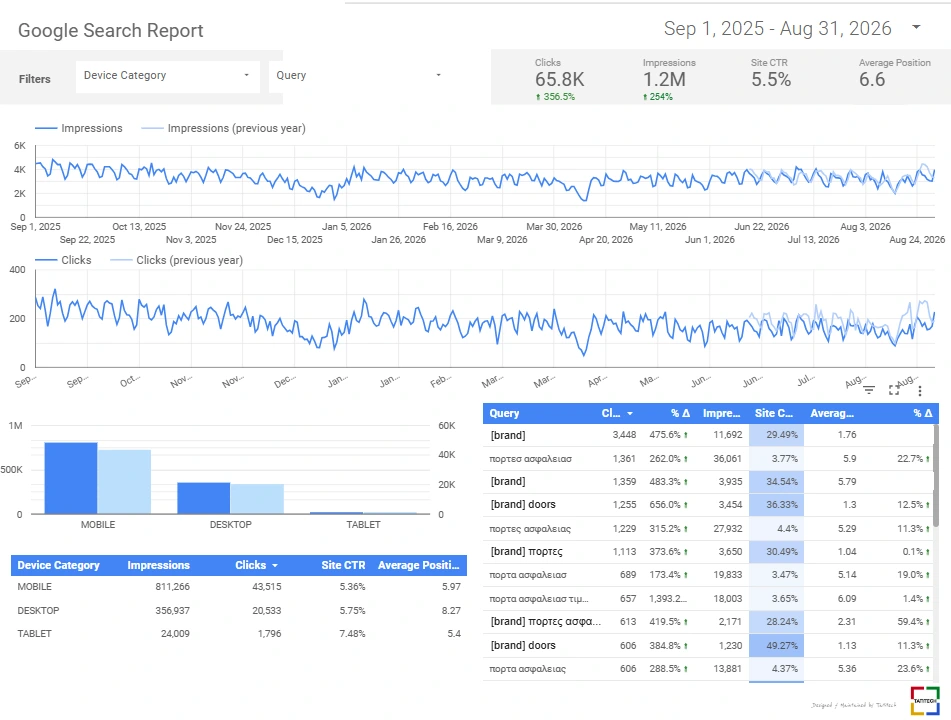Click sort arrow next to Clicks header
The image size is (951, 720).
[275, 565]
